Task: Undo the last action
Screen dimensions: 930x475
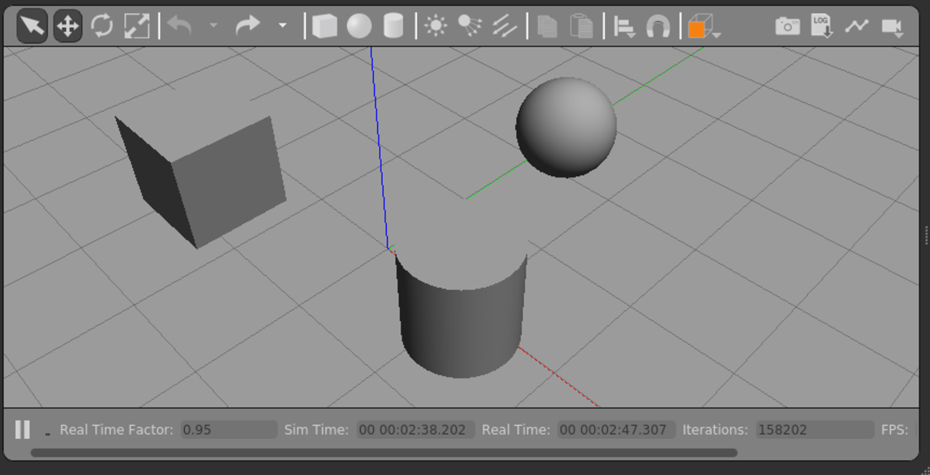Action: [x=180, y=25]
